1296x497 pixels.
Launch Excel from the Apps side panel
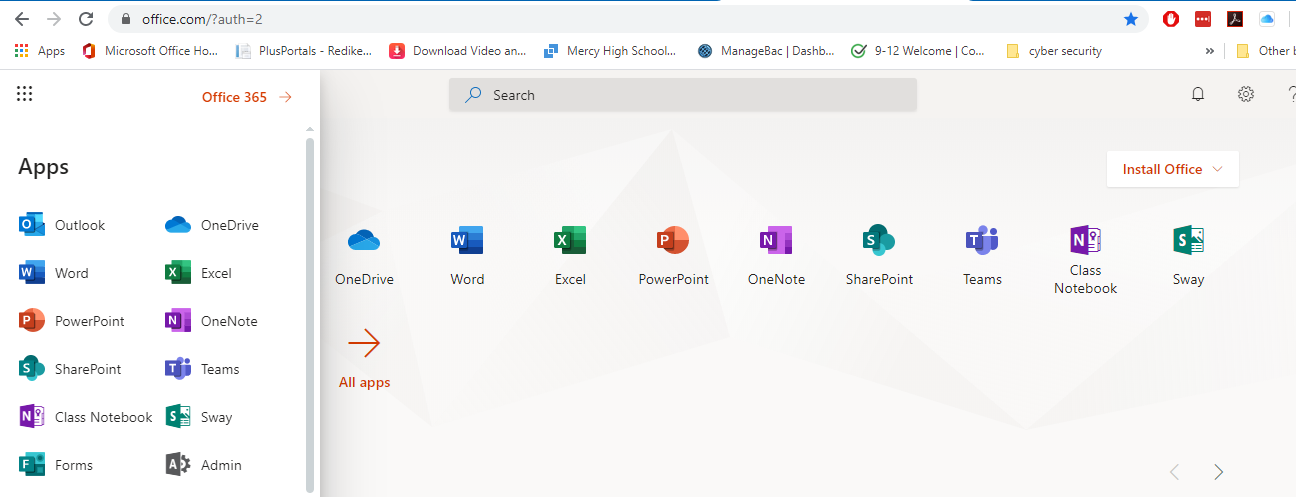click(x=198, y=273)
